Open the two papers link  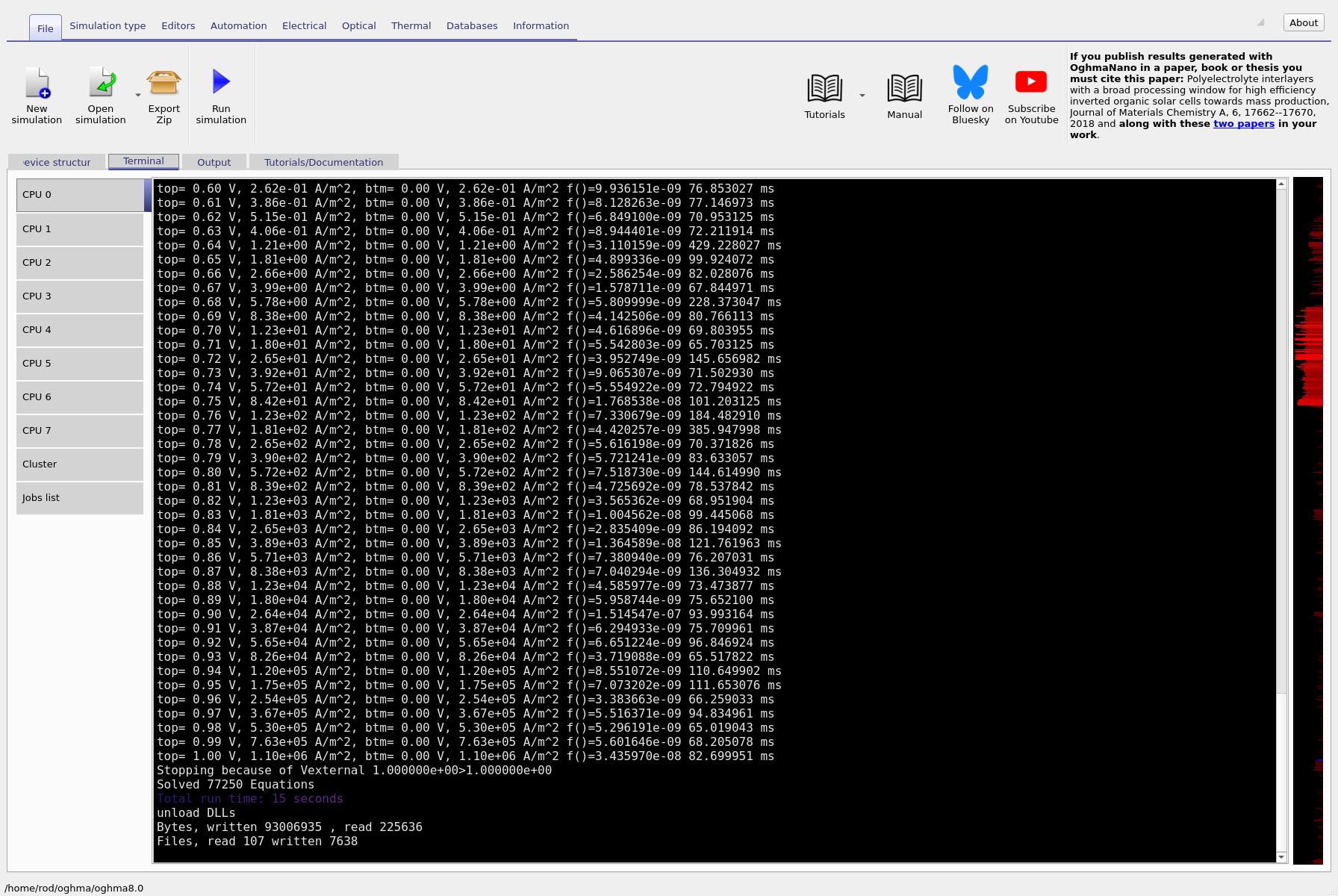[1243, 123]
